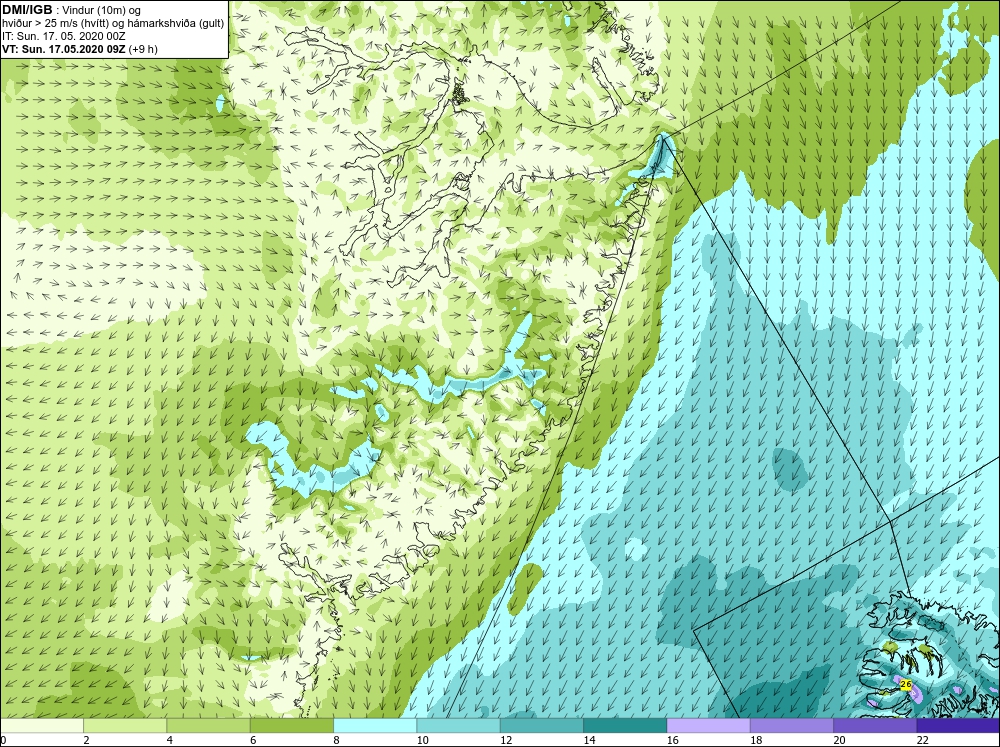Click the 6–8 m/s dark green legend swatch
Image resolution: width=1000 pixels, height=747 pixels.
pyautogui.click(x=291, y=726)
